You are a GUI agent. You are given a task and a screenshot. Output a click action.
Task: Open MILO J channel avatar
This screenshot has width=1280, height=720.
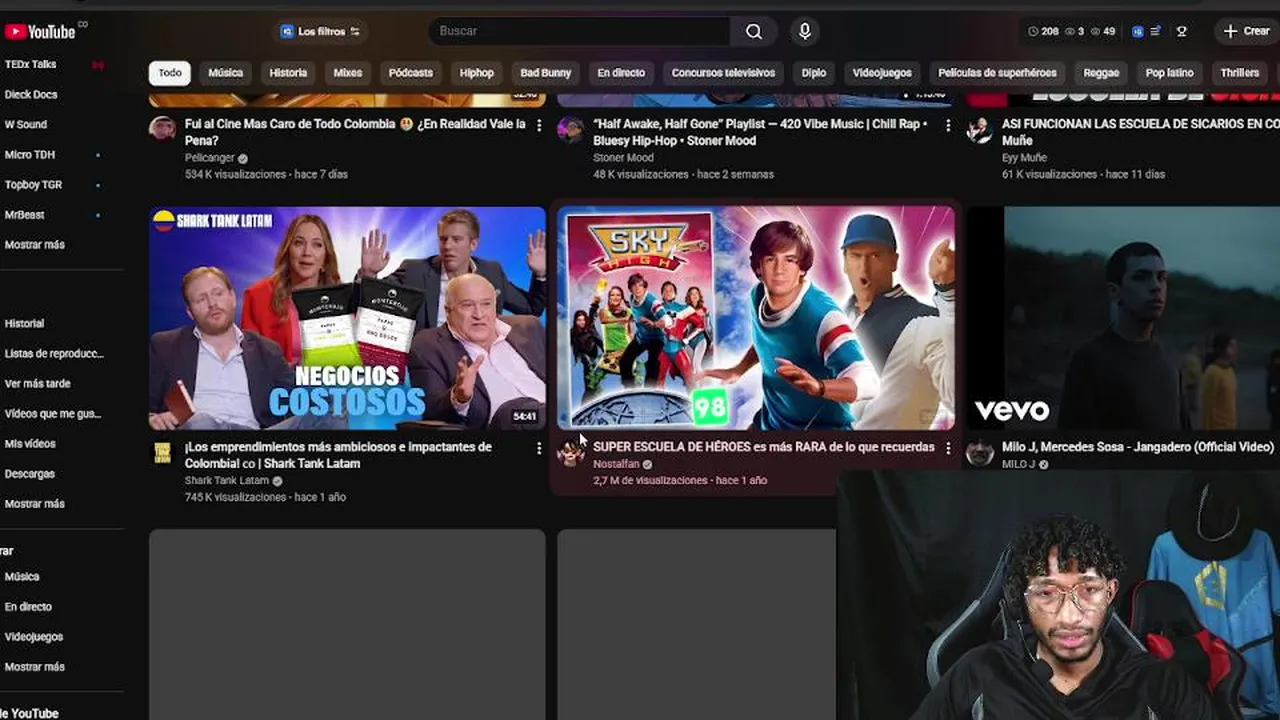point(979,453)
